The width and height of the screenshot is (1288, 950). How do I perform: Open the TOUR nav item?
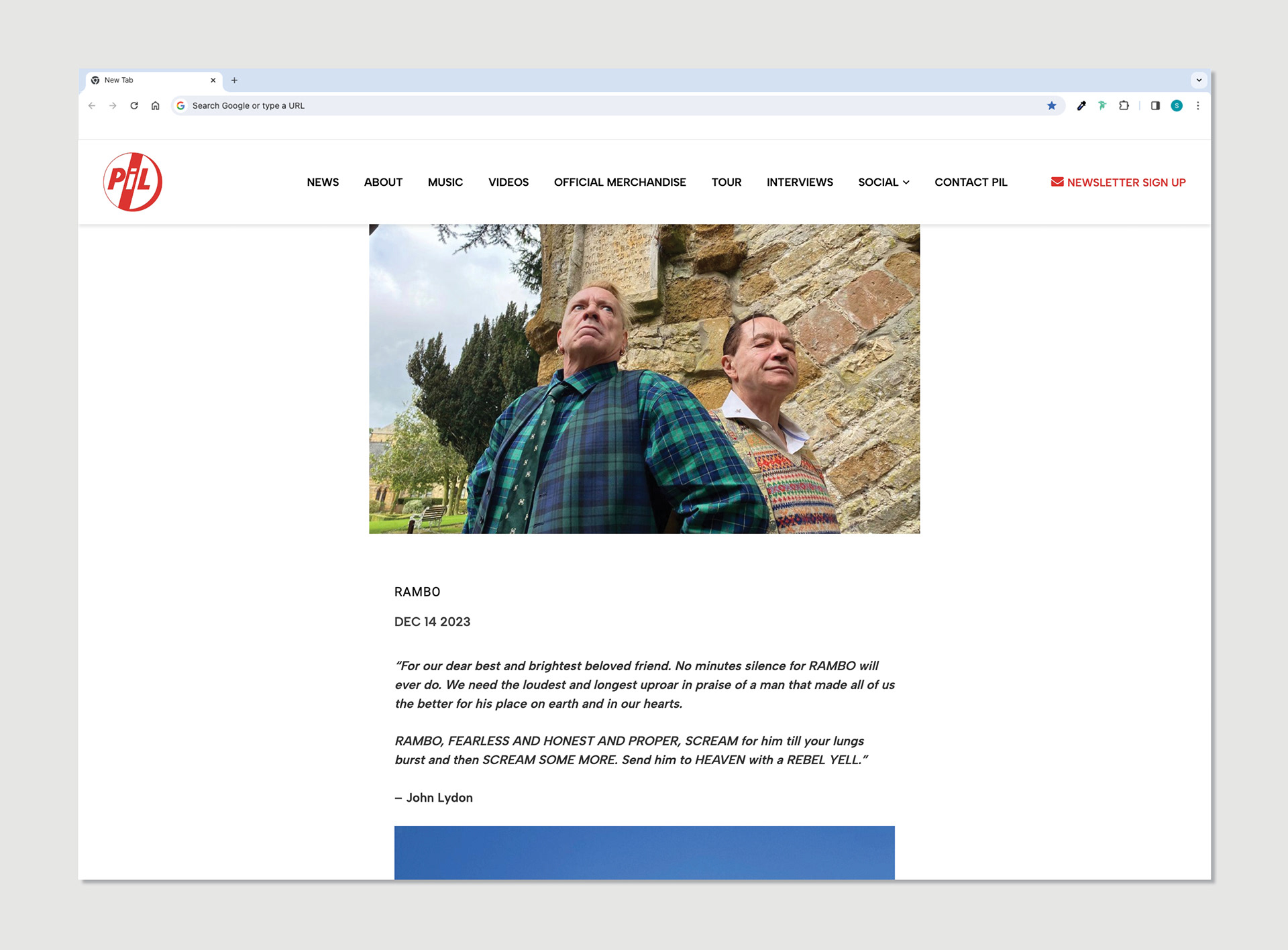click(727, 182)
